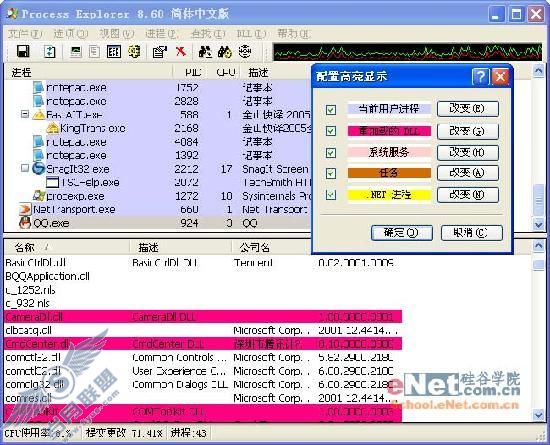
Task: Open the 进程(P) menu
Action: [162, 34]
